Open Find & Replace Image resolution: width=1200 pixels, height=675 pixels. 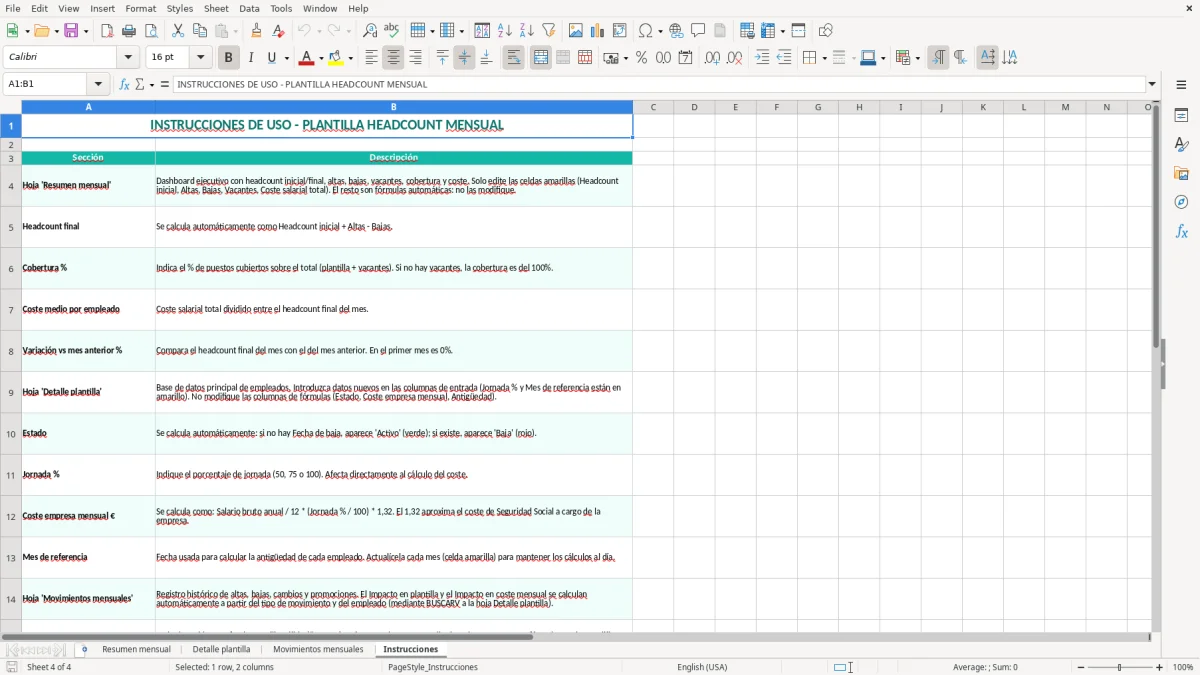coord(370,31)
